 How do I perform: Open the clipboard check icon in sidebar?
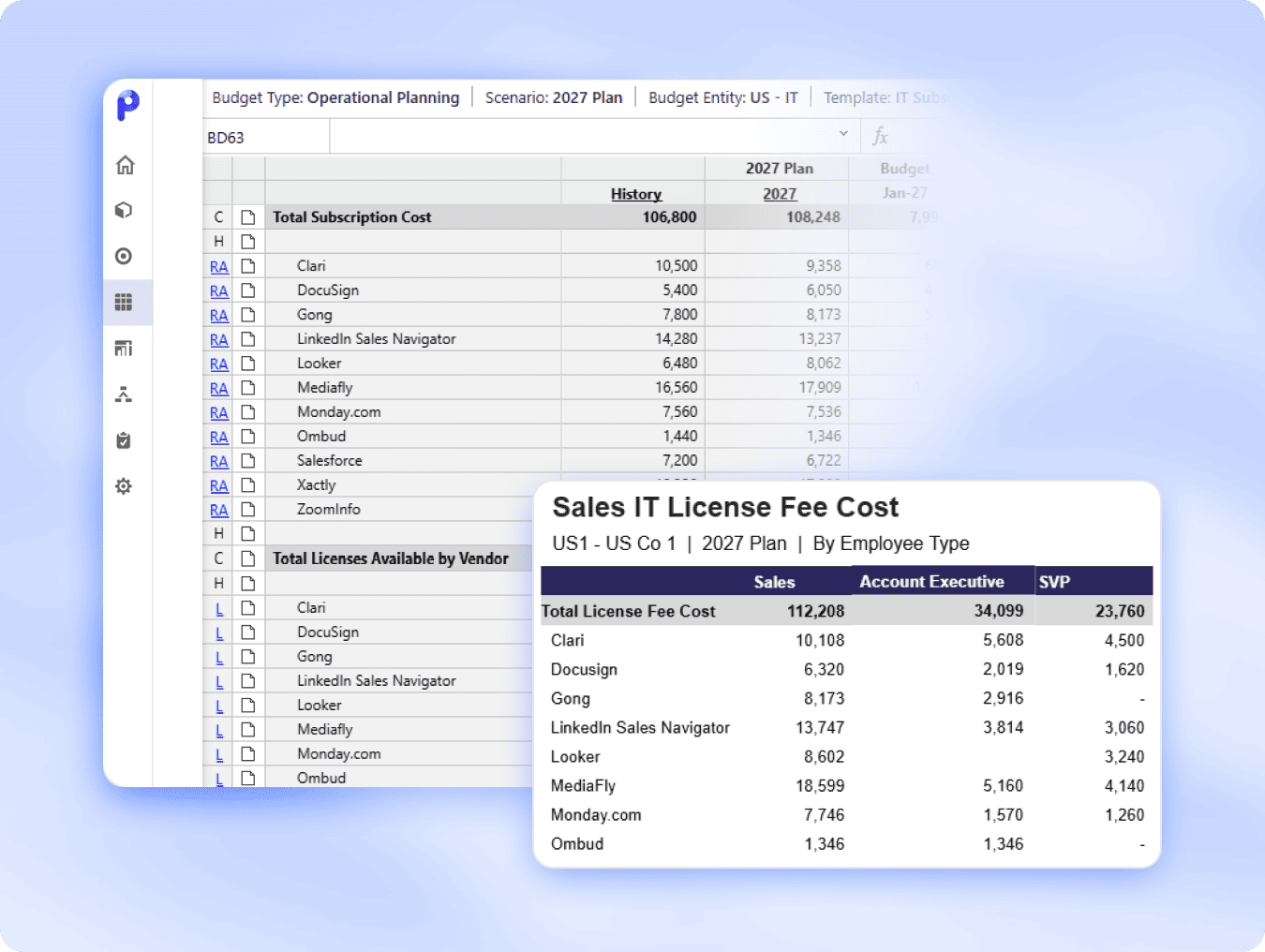124,440
